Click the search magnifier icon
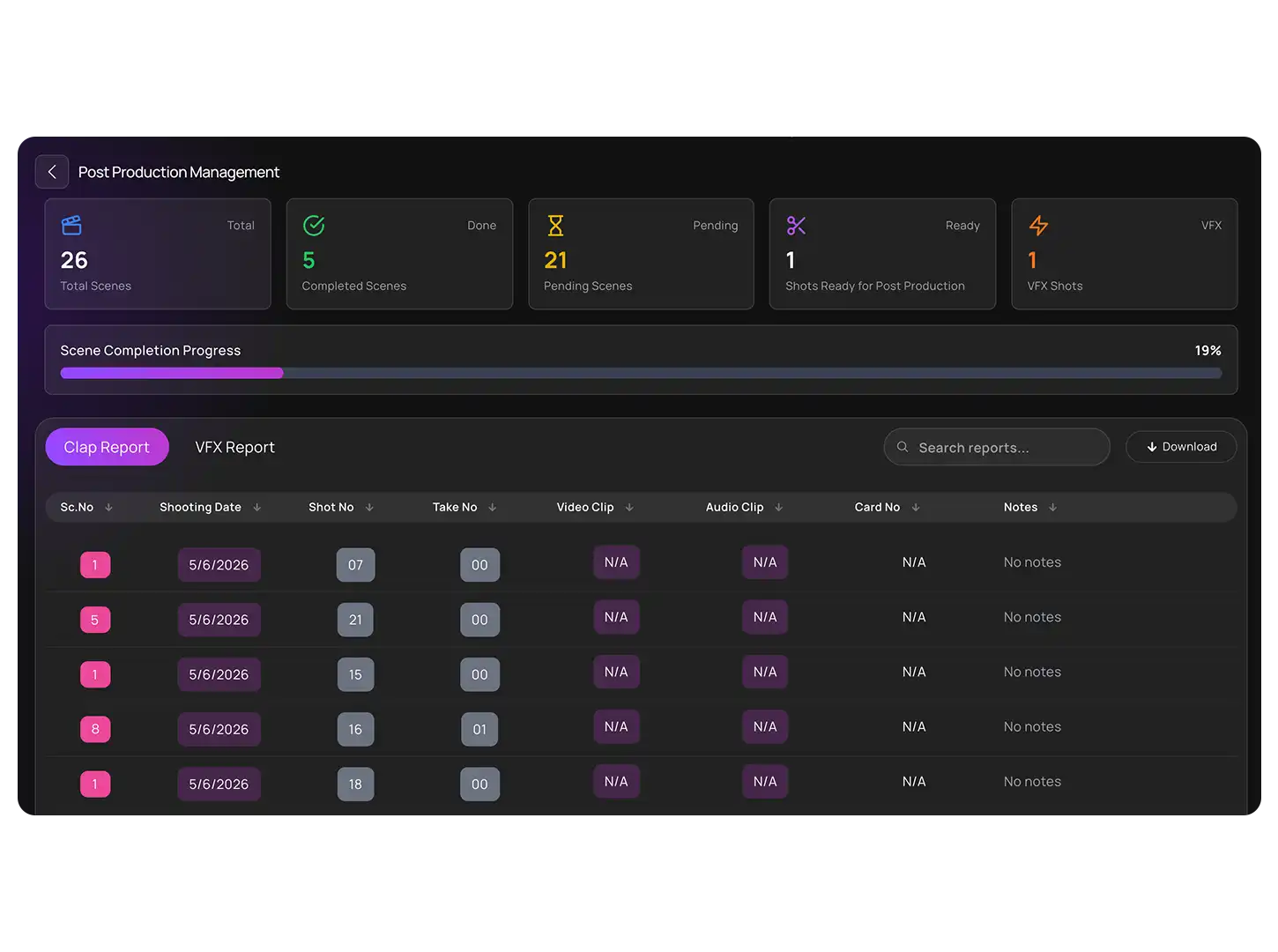1278x952 pixels. click(x=903, y=447)
